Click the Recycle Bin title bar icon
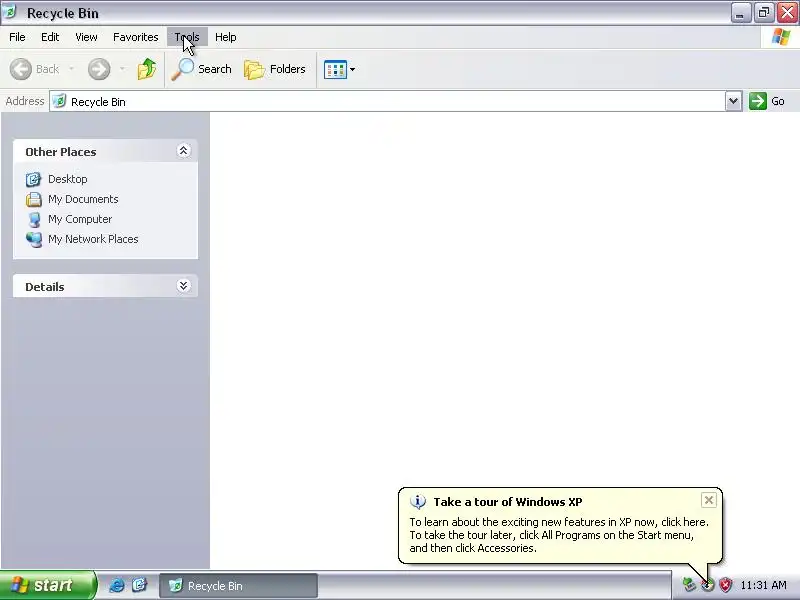 pyautogui.click(x=10, y=12)
